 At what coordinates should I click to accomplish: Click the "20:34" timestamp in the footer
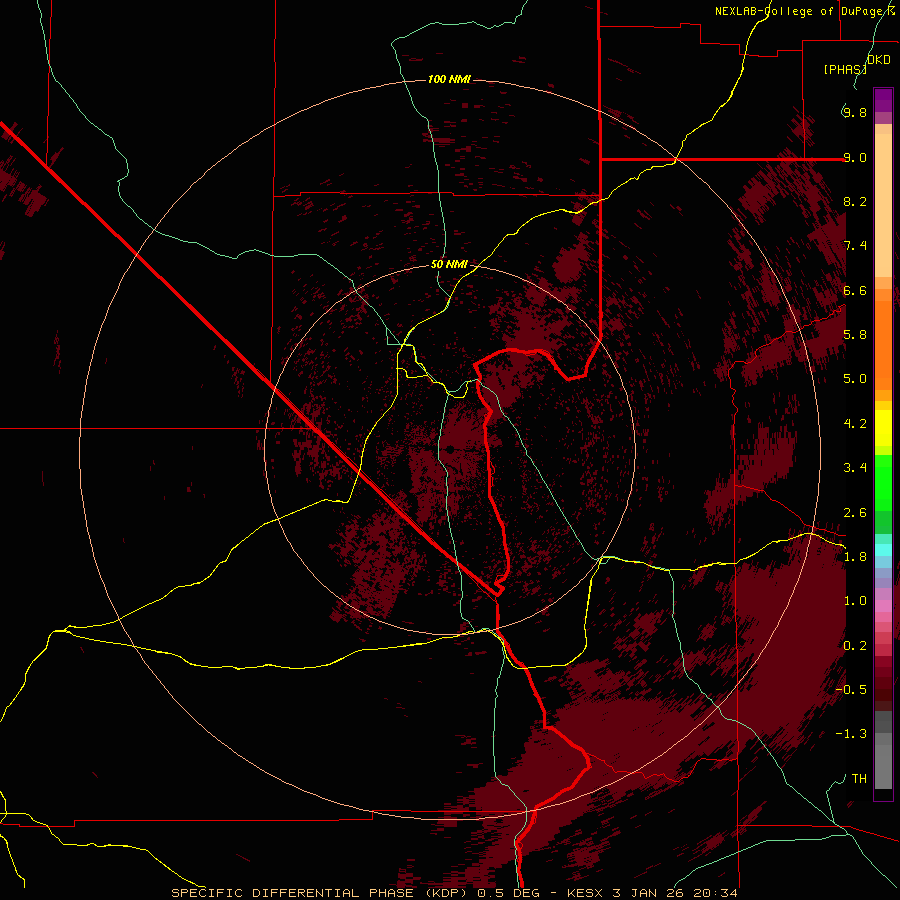coord(715,893)
